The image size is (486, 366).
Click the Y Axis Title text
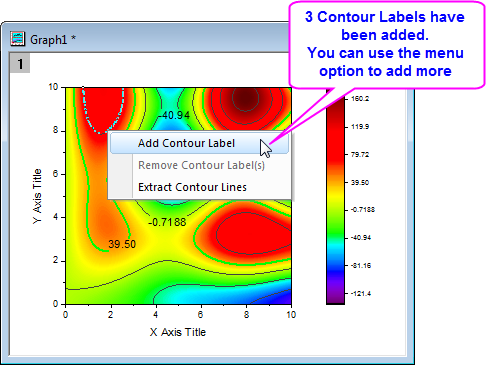[37, 196]
